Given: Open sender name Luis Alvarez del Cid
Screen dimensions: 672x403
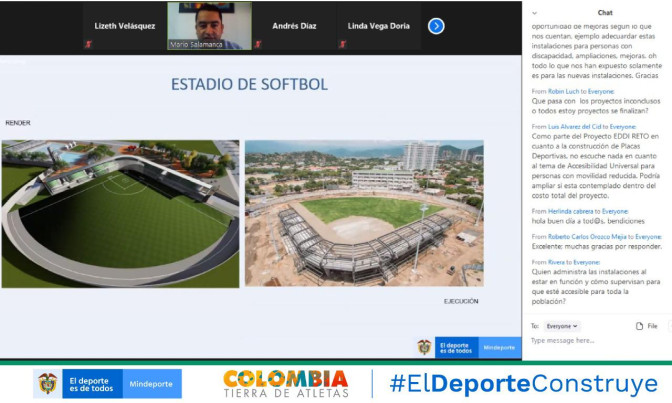Looking at the screenshot, I should pos(574,126).
